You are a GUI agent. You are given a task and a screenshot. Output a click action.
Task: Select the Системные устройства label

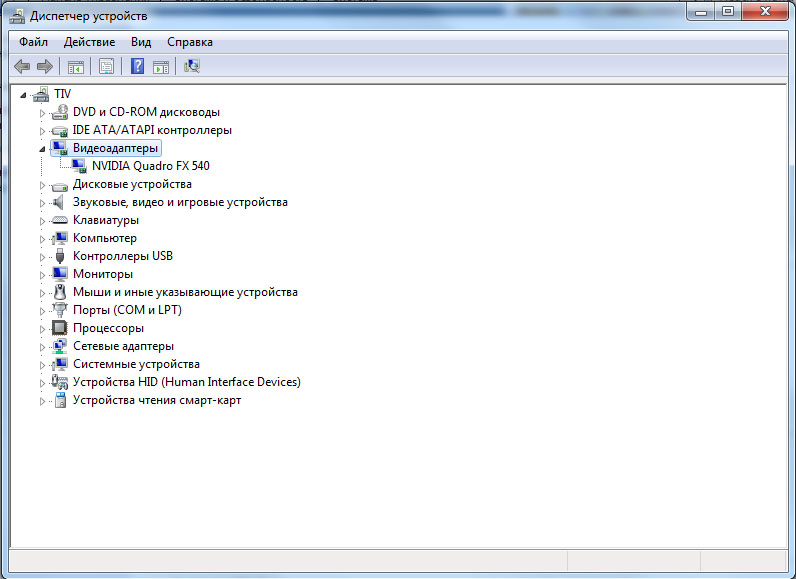(x=136, y=364)
